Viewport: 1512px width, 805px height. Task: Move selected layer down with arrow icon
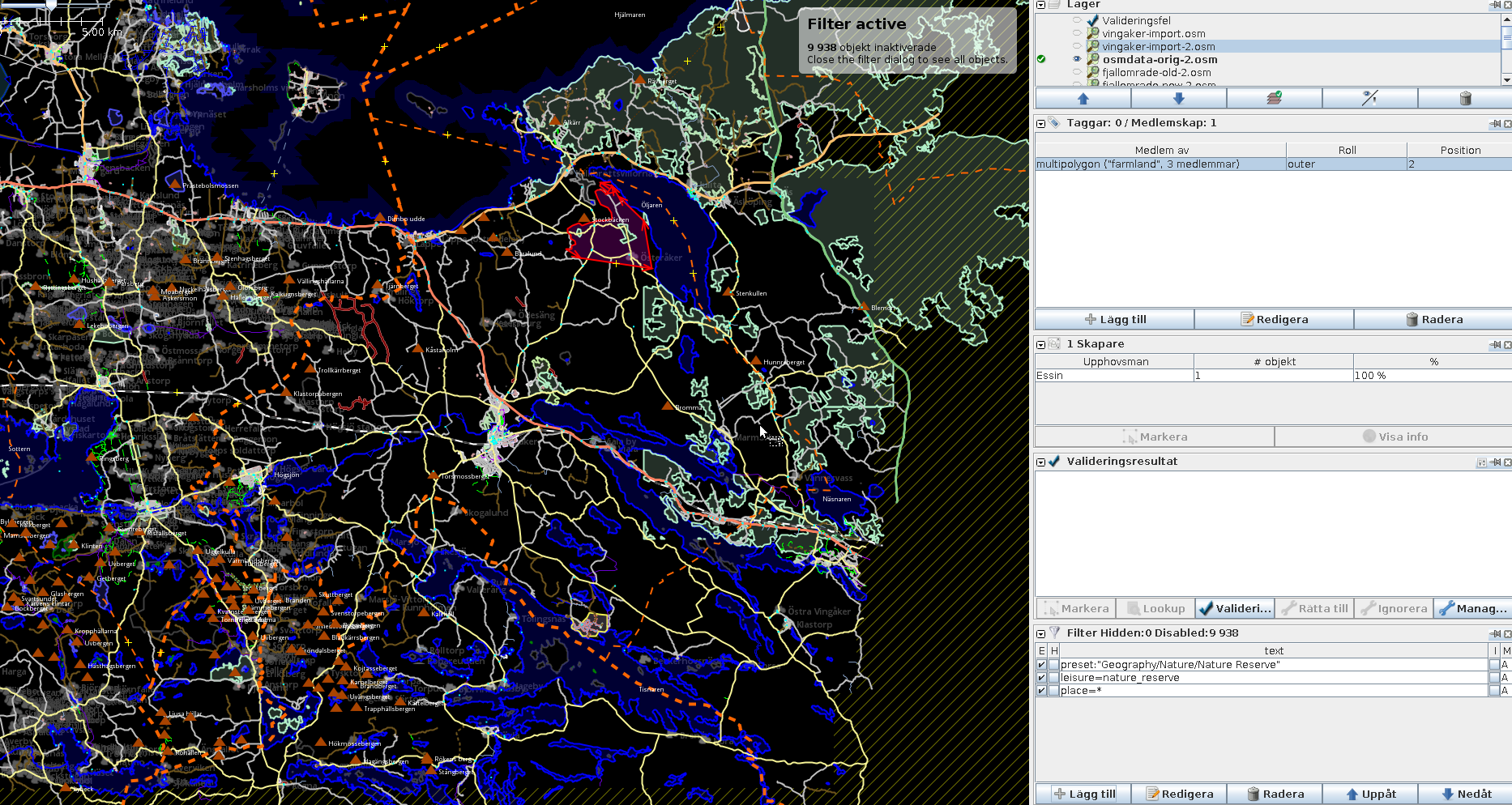[x=1178, y=99]
